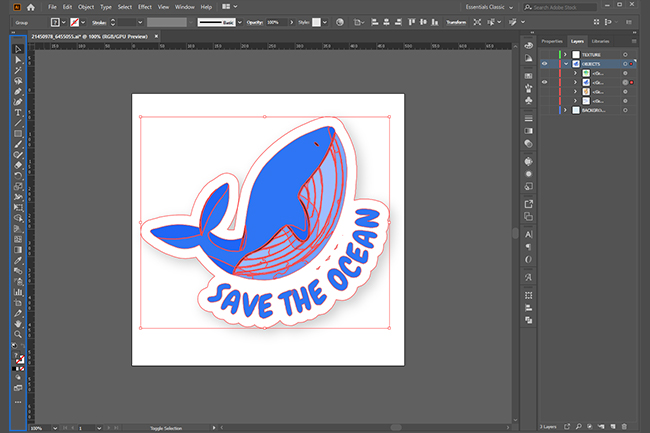This screenshot has width=650, height=433.
Task: Switch to the Libraries tab
Action: point(600,41)
